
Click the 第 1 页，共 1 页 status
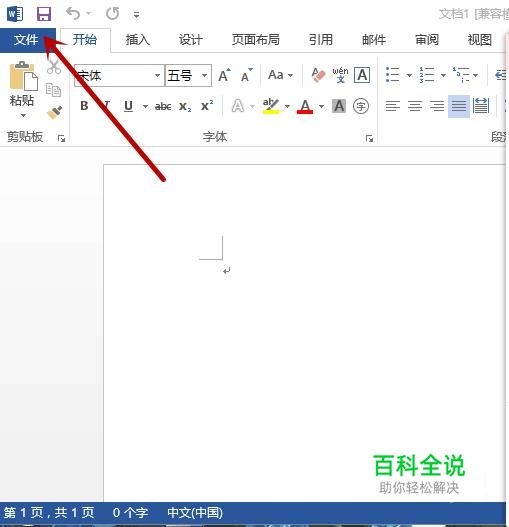coord(49,513)
